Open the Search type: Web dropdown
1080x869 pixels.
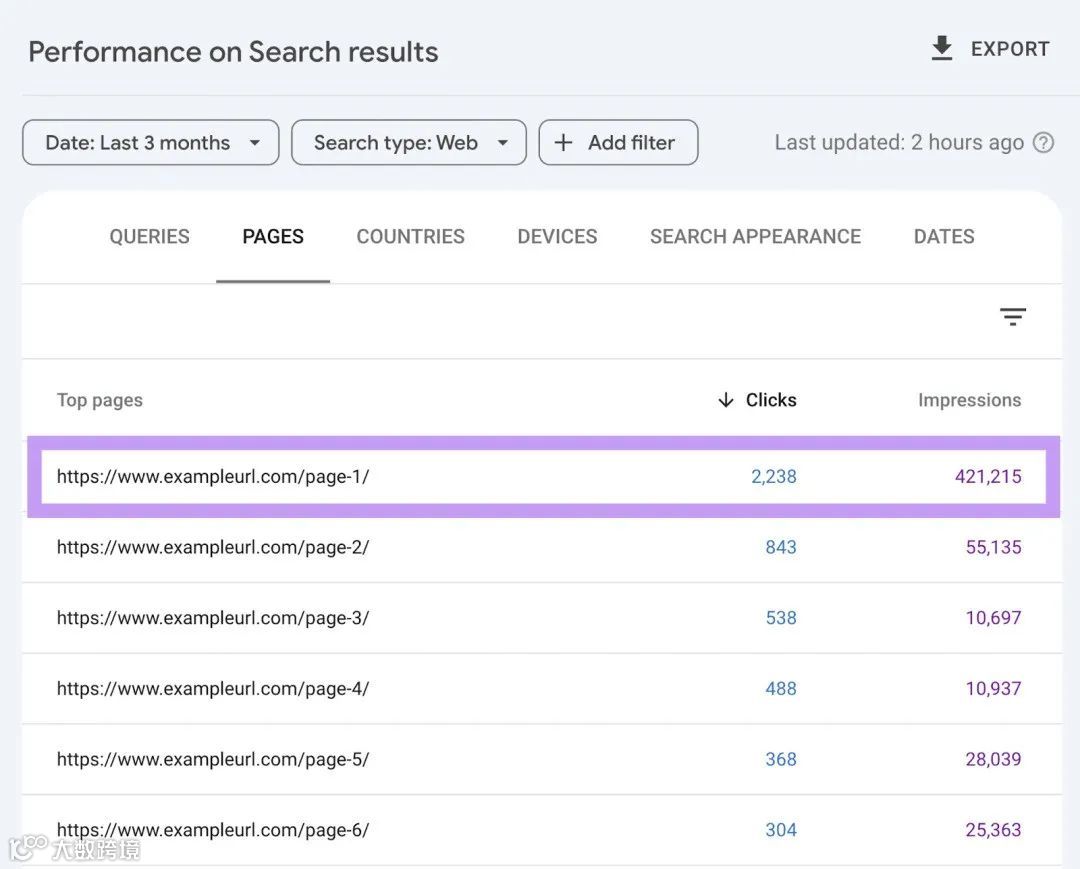tap(409, 143)
